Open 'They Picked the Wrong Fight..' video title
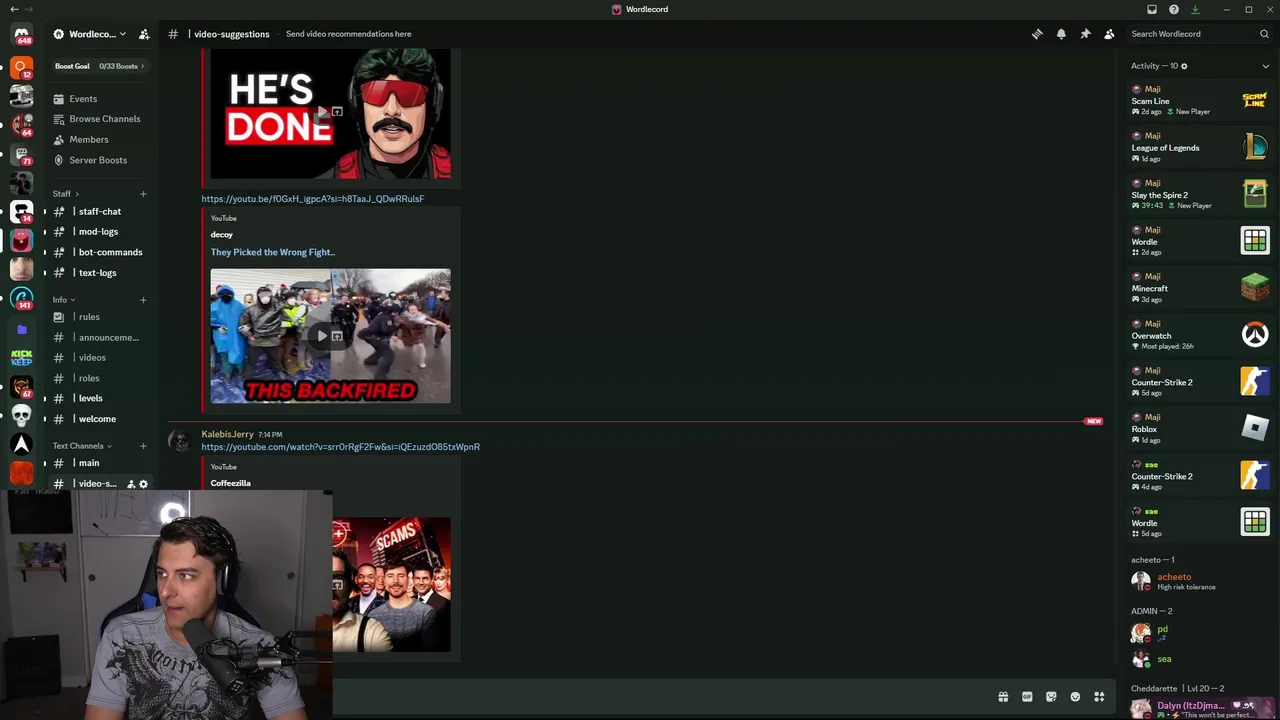Image resolution: width=1280 pixels, height=720 pixels. (x=273, y=252)
